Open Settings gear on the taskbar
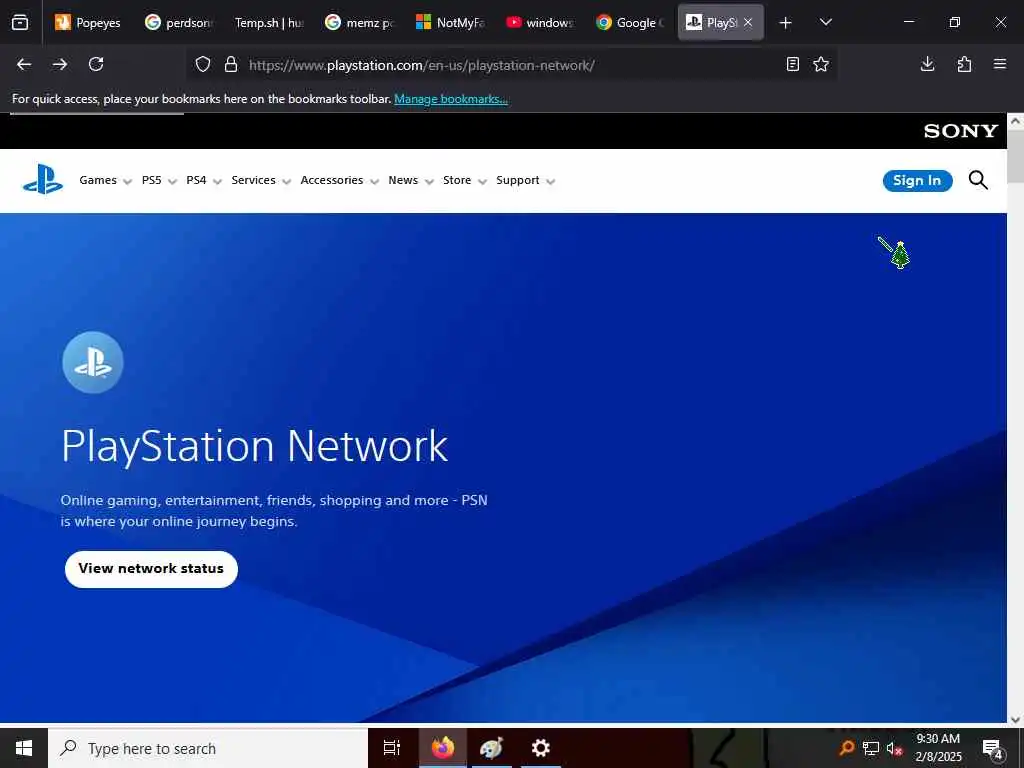 [x=541, y=748]
